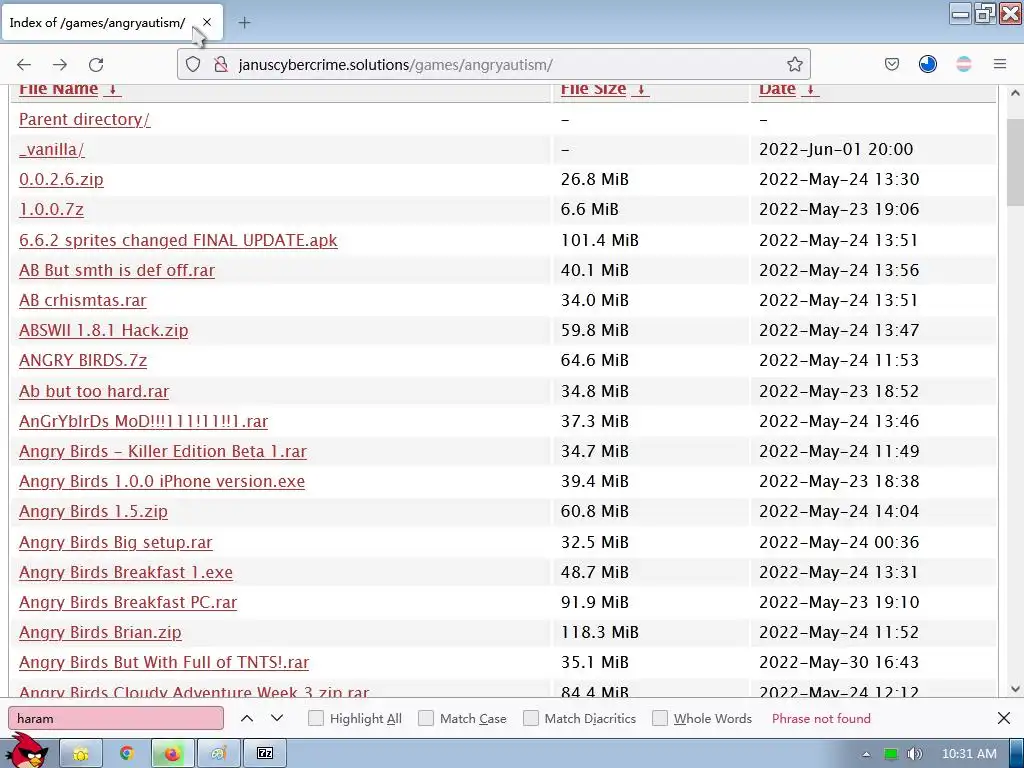Download Angry Birds Breakfast PC.rar

pyautogui.click(x=128, y=602)
